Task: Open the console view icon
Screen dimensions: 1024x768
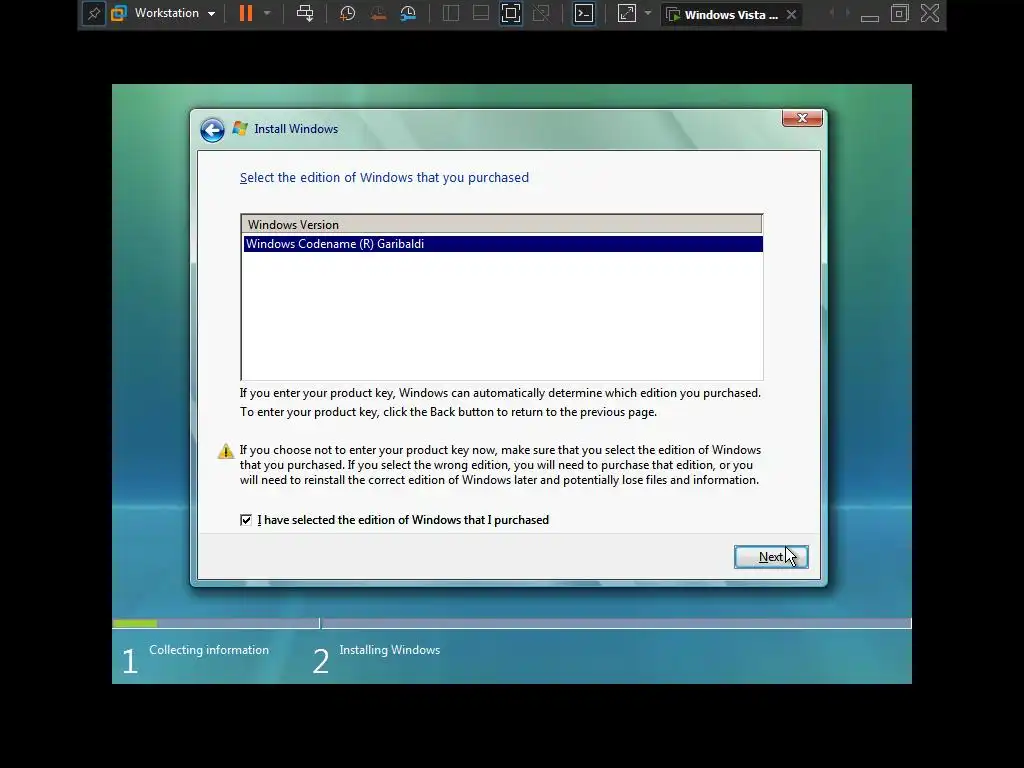Action: pos(583,14)
